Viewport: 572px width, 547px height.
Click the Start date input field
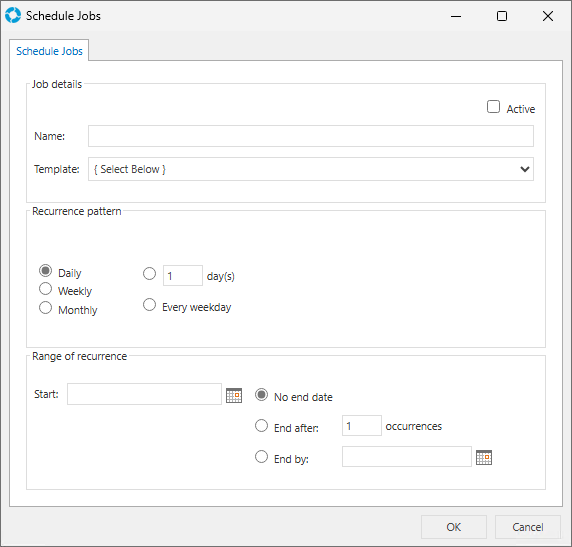click(x=144, y=394)
